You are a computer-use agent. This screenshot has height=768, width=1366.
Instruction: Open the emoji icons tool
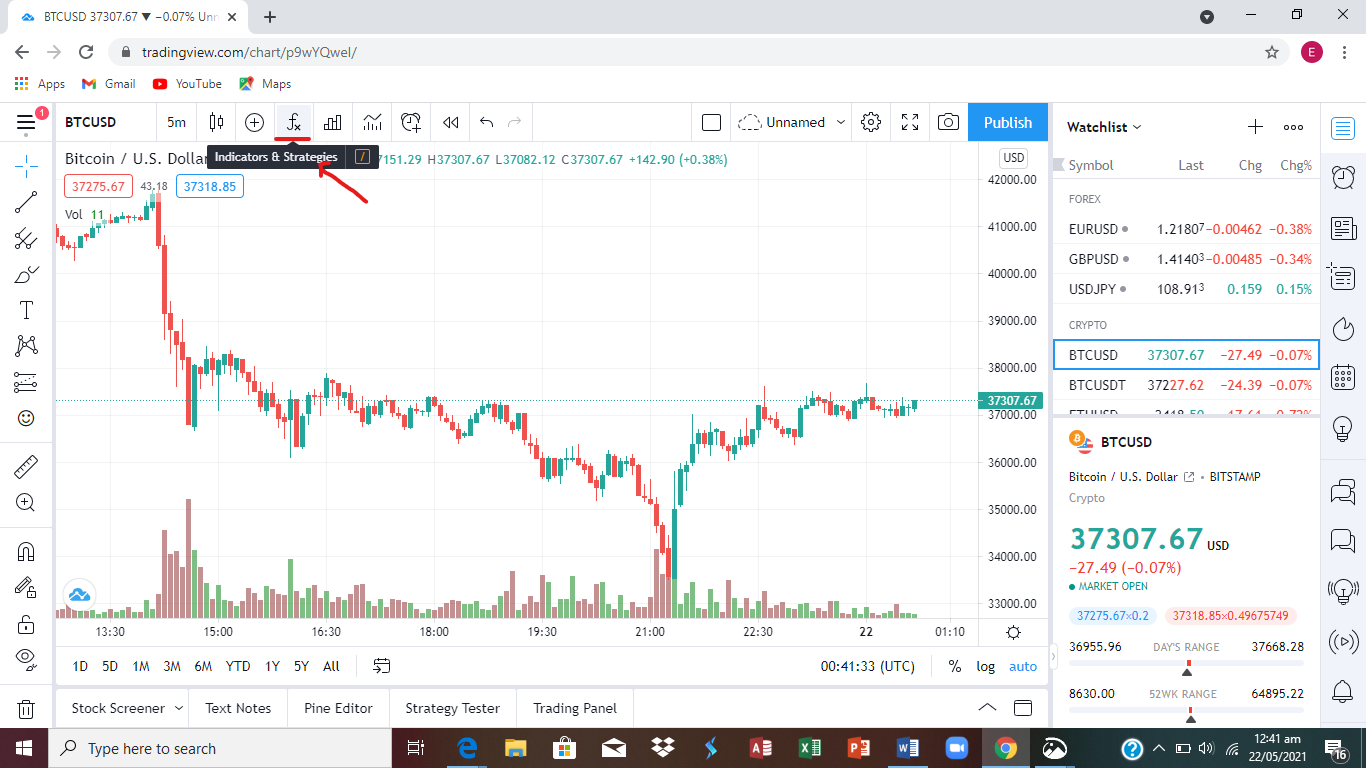point(26,418)
